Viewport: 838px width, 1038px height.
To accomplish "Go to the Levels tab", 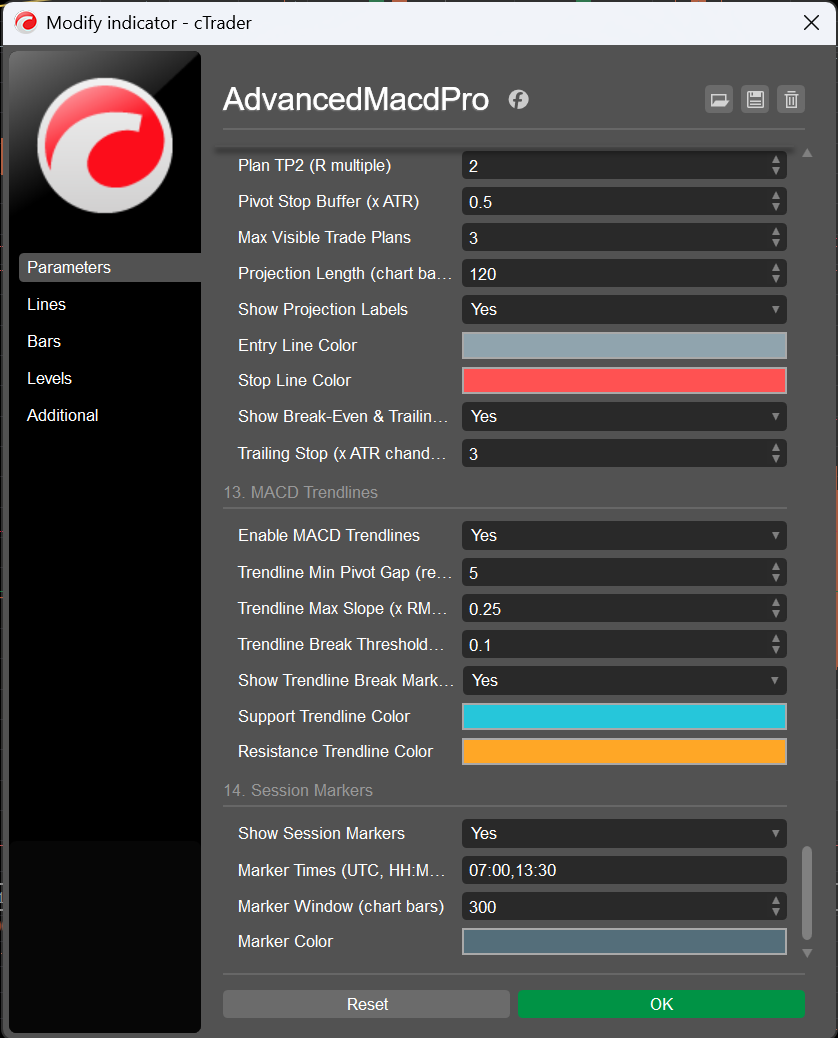I will [49, 379].
